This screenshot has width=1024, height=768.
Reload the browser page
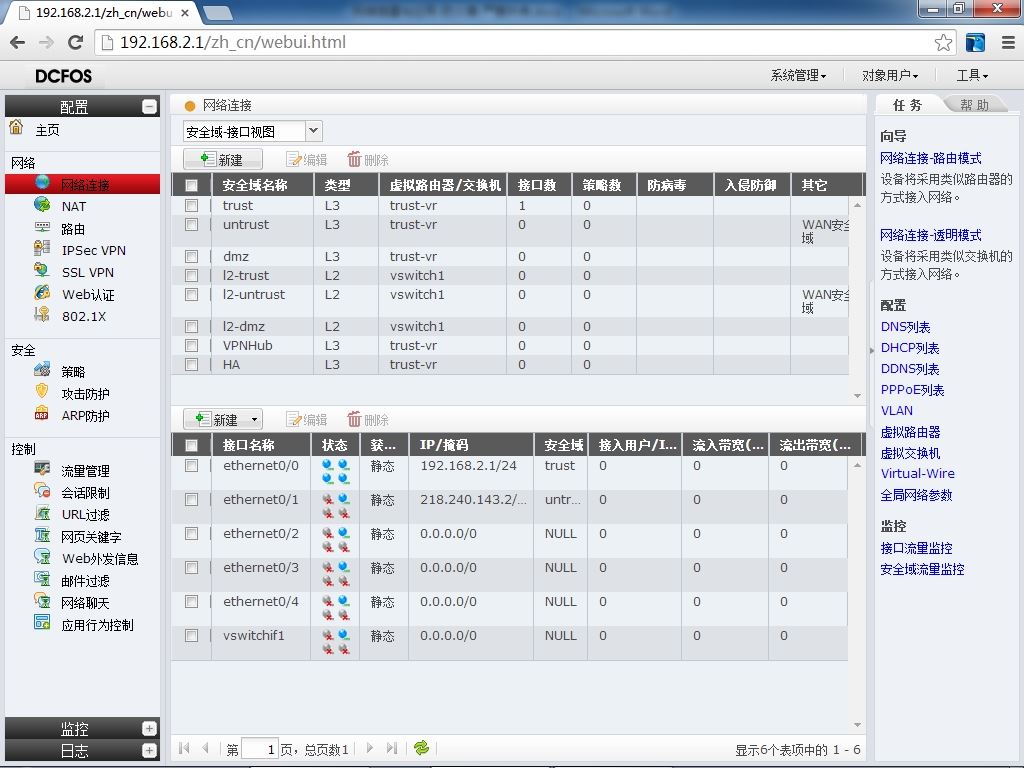76,42
